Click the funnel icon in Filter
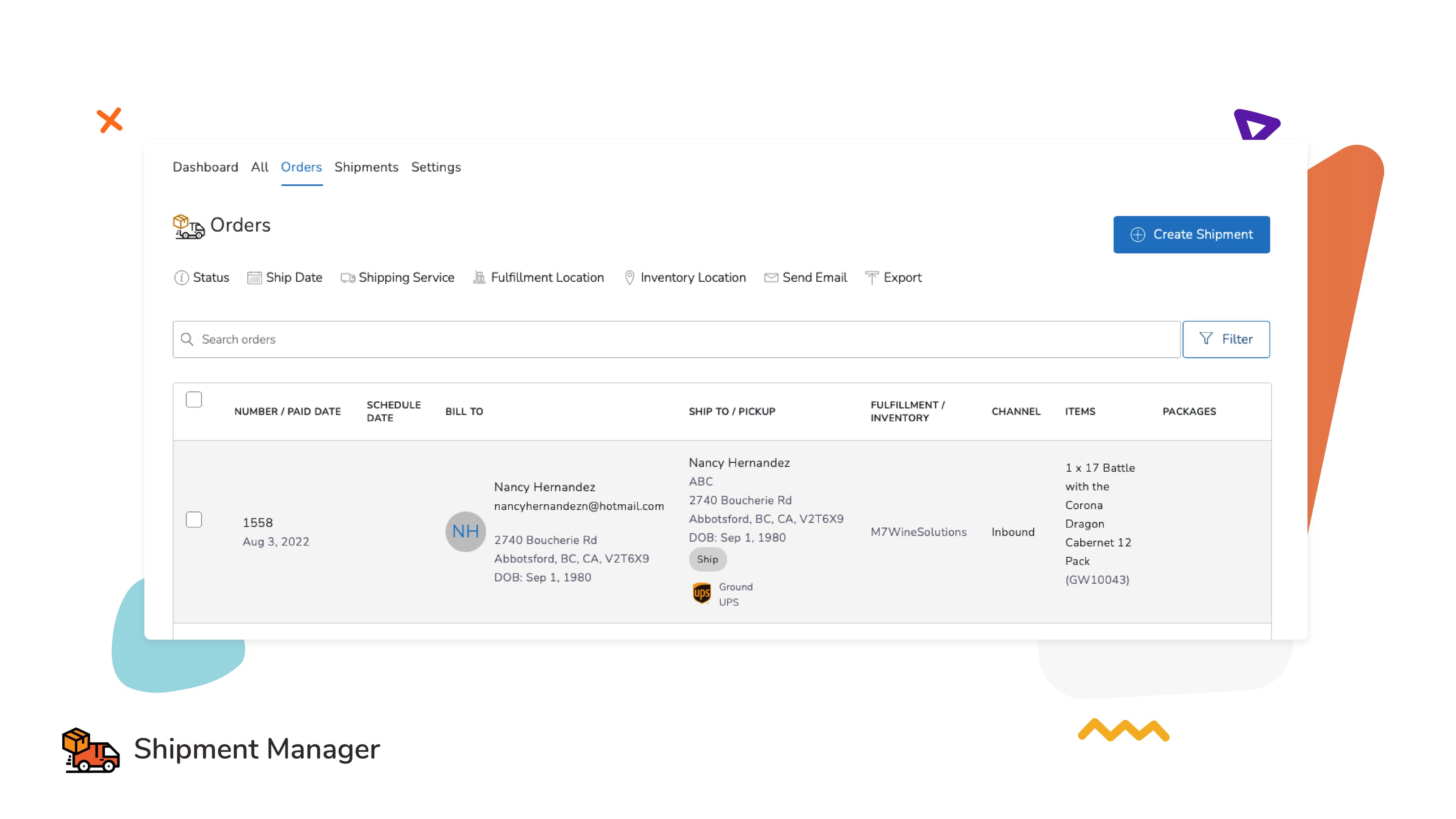1456x819 pixels. coord(1206,339)
